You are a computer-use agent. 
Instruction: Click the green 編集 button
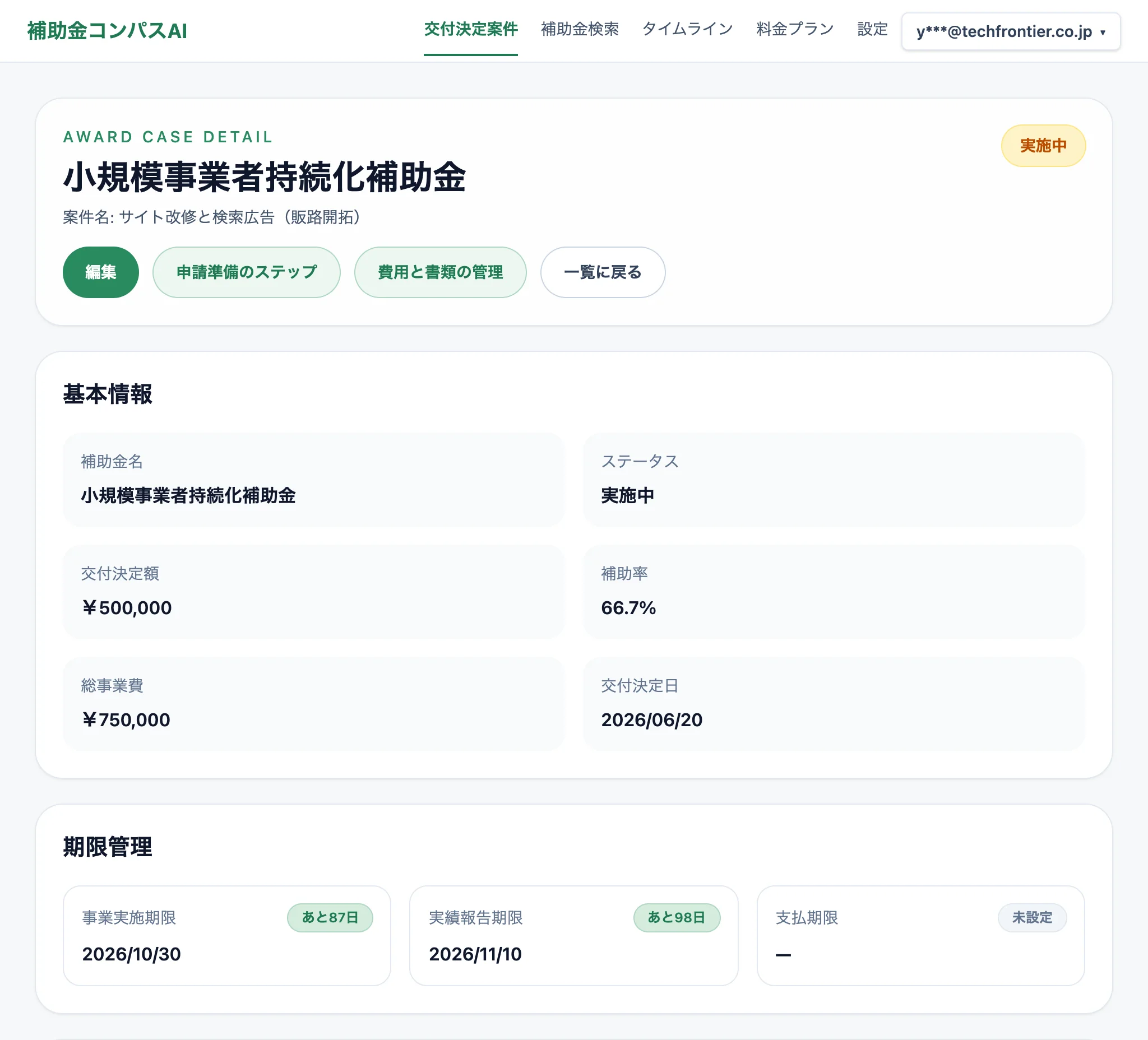(x=101, y=272)
